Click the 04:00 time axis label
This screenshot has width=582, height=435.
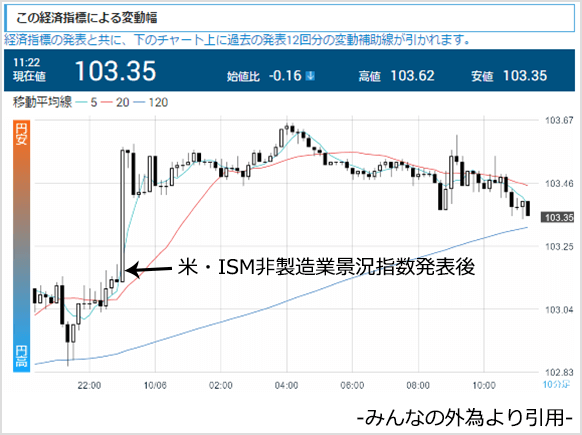pyautogui.click(x=287, y=386)
